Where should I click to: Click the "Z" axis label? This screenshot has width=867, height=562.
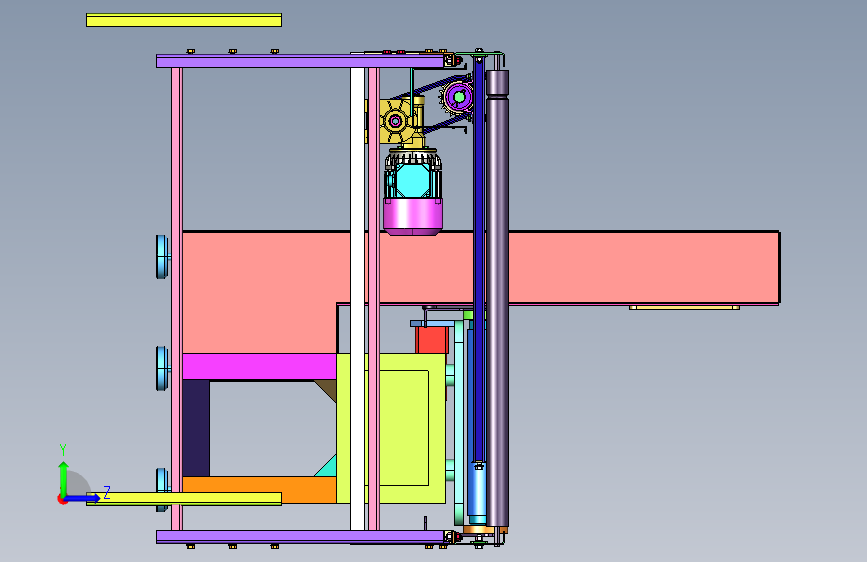pos(107,492)
